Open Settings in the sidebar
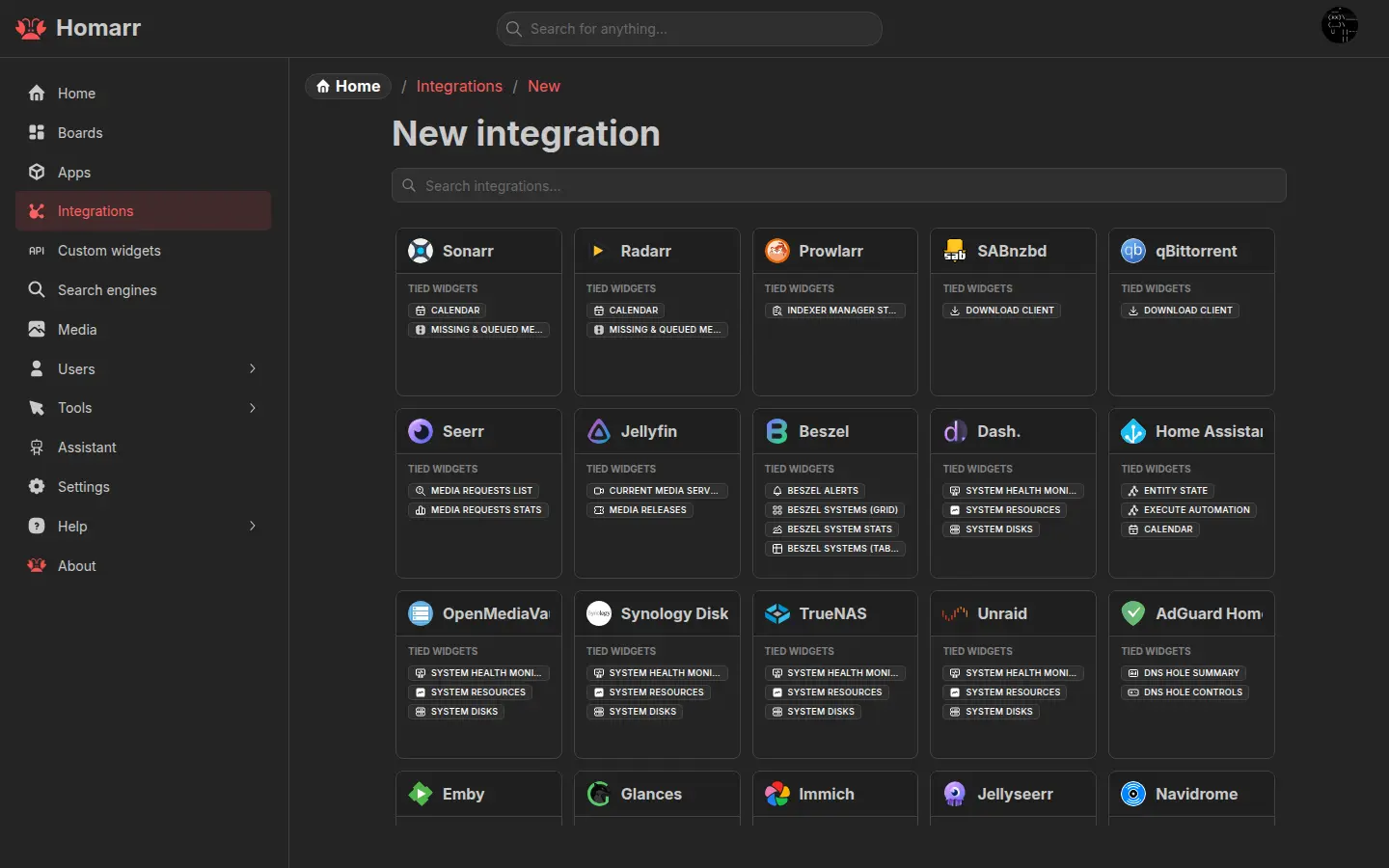The width and height of the screenshot is (1389, 868). point(144,487)
